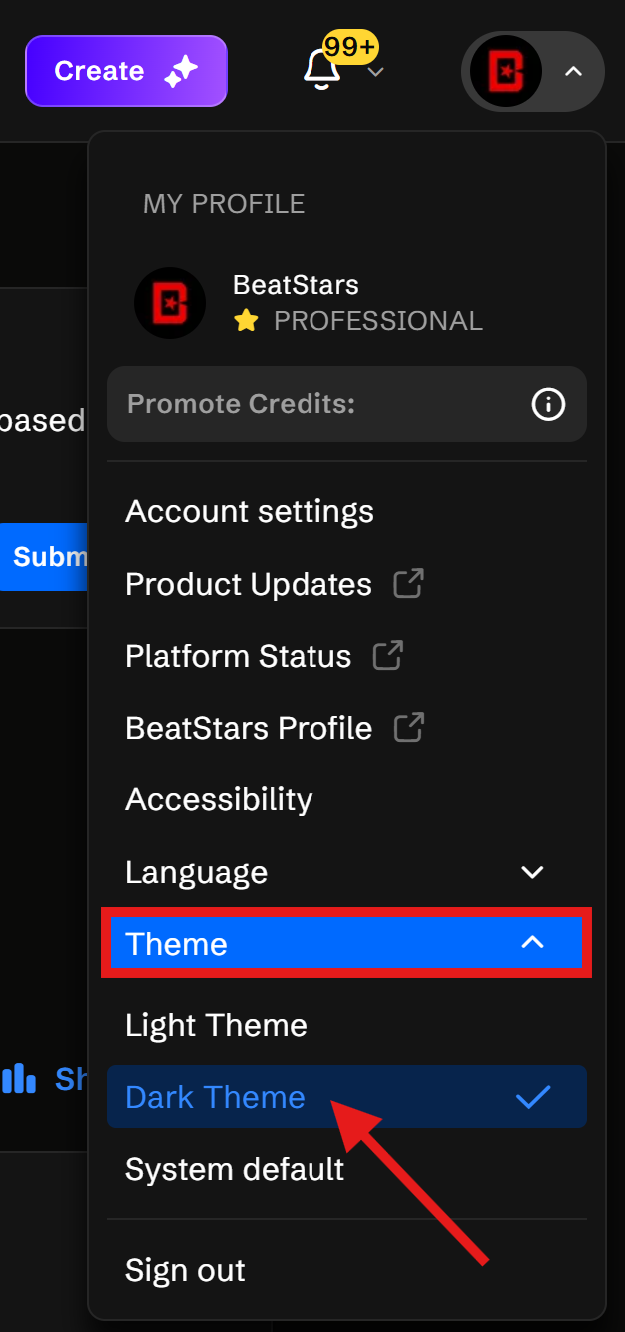Click the checkmark next to Dark Theme
This screenshot has width=625, height=1332.
click(533, 1097)
